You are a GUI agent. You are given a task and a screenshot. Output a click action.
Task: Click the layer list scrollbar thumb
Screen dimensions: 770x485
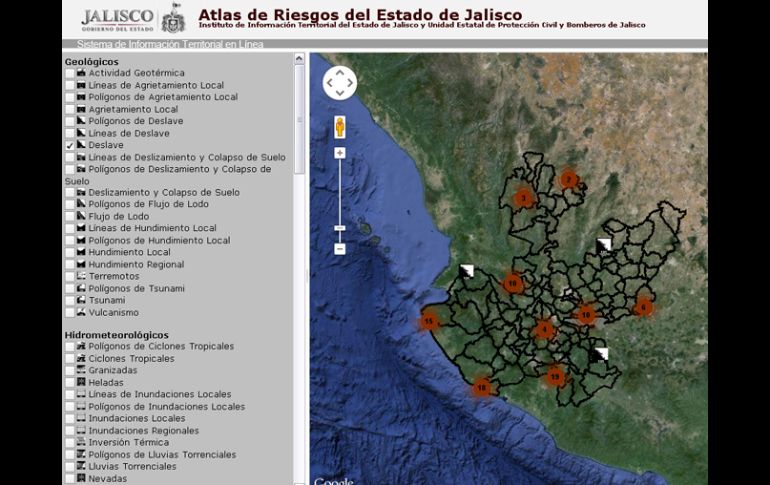[299, 115]
